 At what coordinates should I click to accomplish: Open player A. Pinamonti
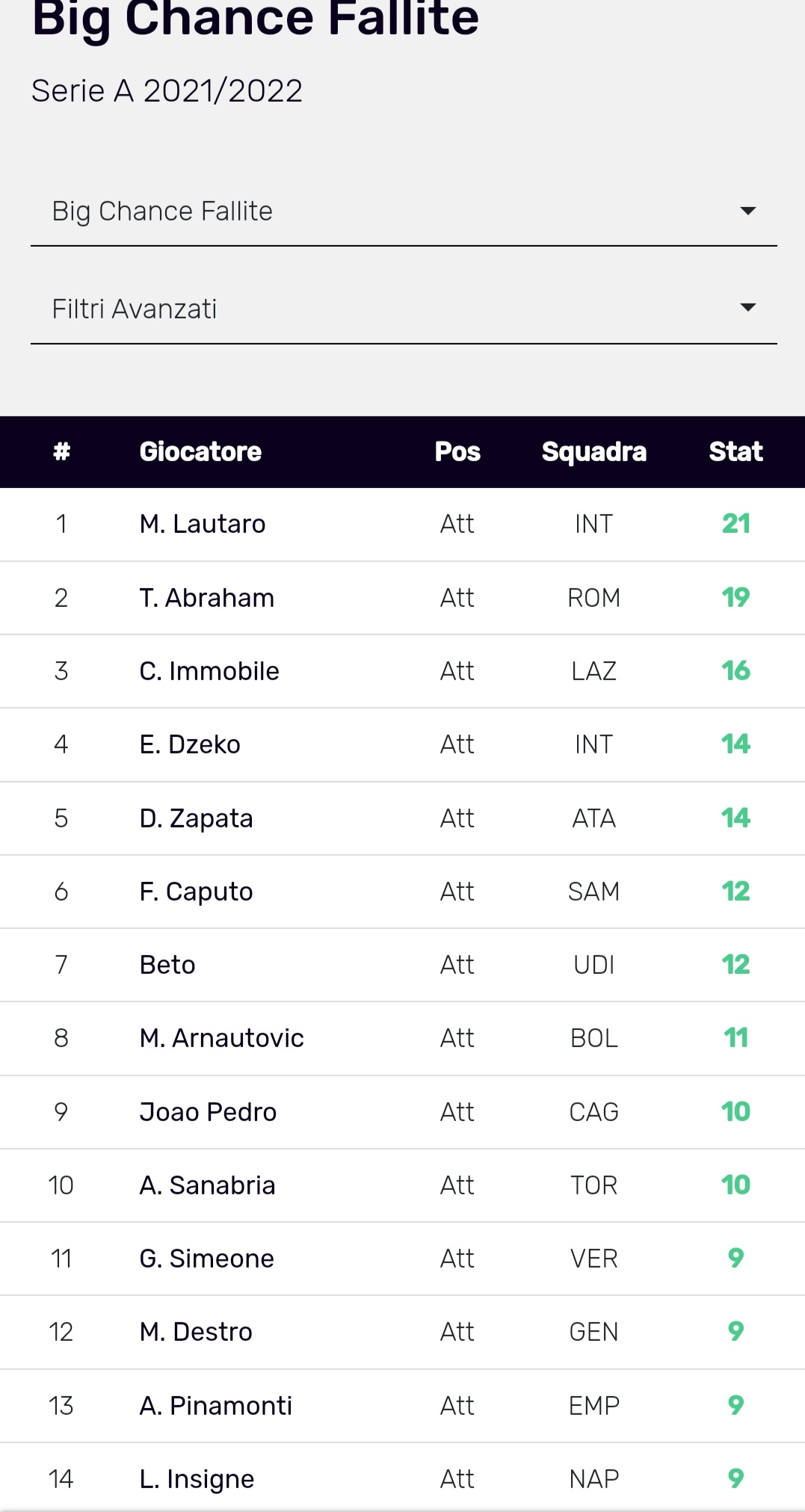[x=216, y=1406]
